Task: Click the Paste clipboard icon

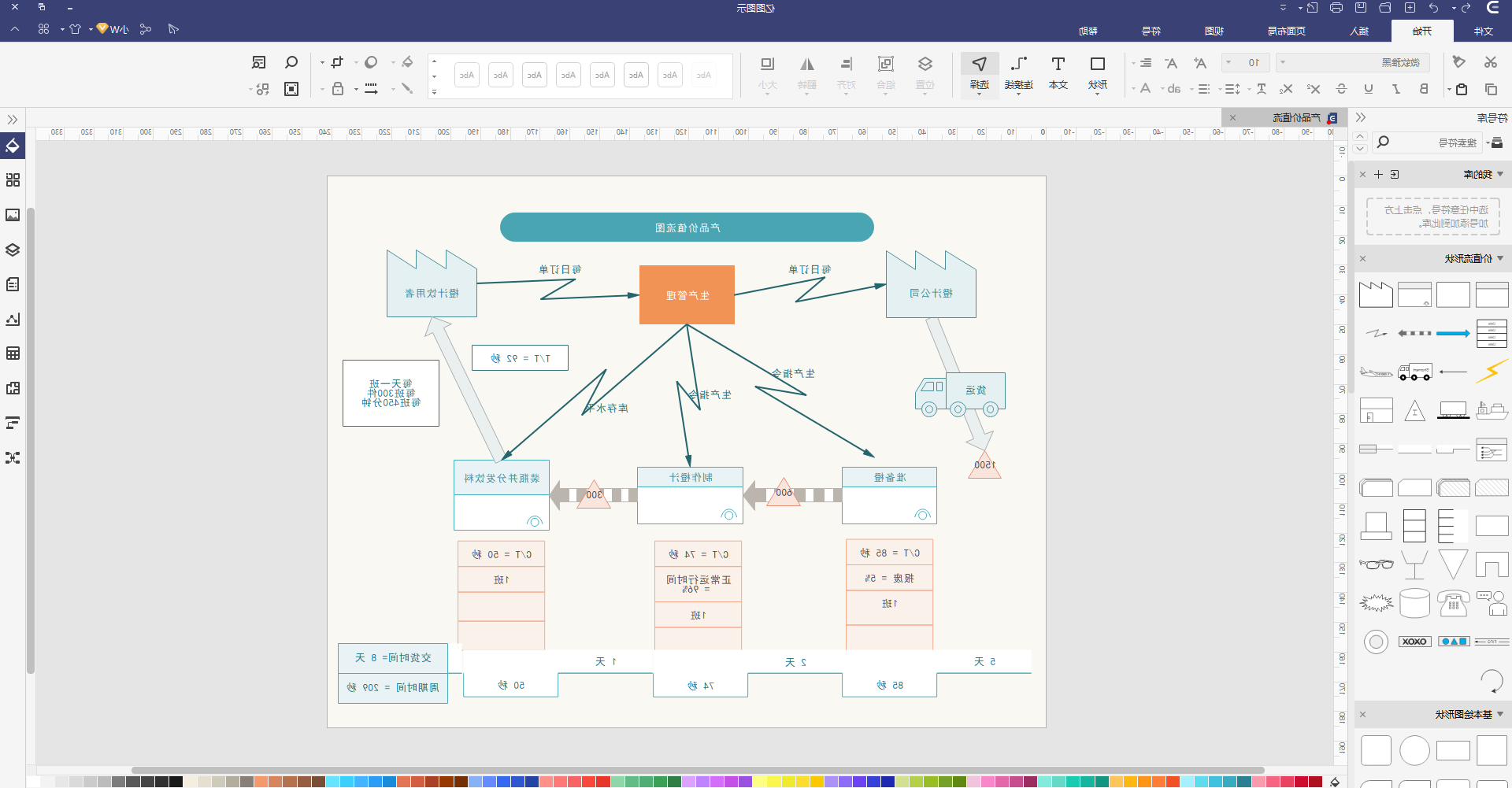Action: (x=1462, y=89)
